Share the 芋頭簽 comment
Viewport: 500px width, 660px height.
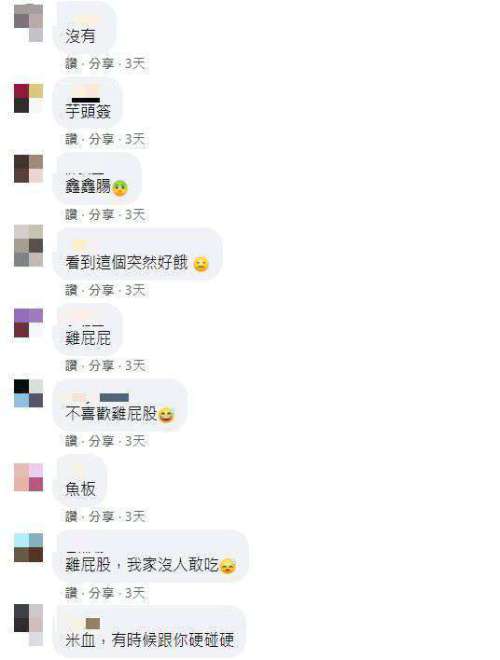(x=101, y=139)
